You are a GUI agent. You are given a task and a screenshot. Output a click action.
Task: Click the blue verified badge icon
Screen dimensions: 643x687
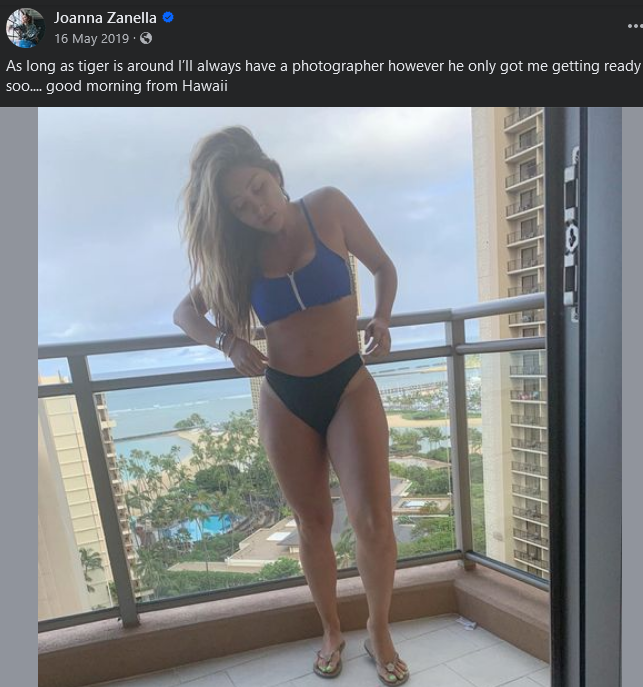168,18
